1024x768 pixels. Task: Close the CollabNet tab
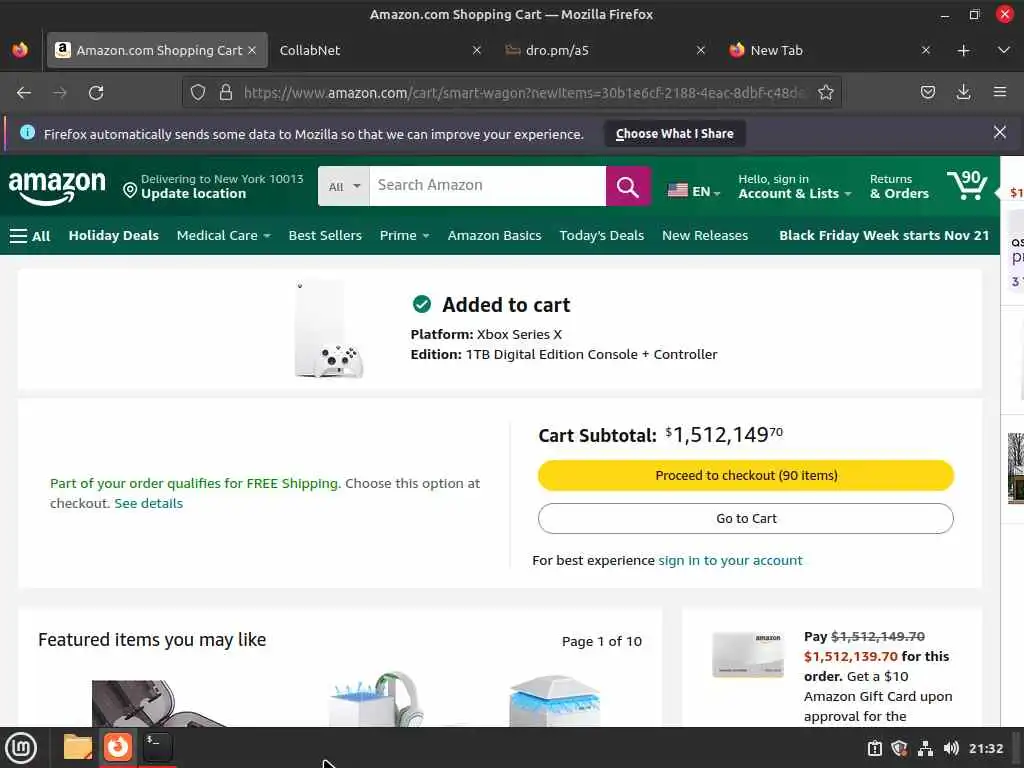(477, 50)
